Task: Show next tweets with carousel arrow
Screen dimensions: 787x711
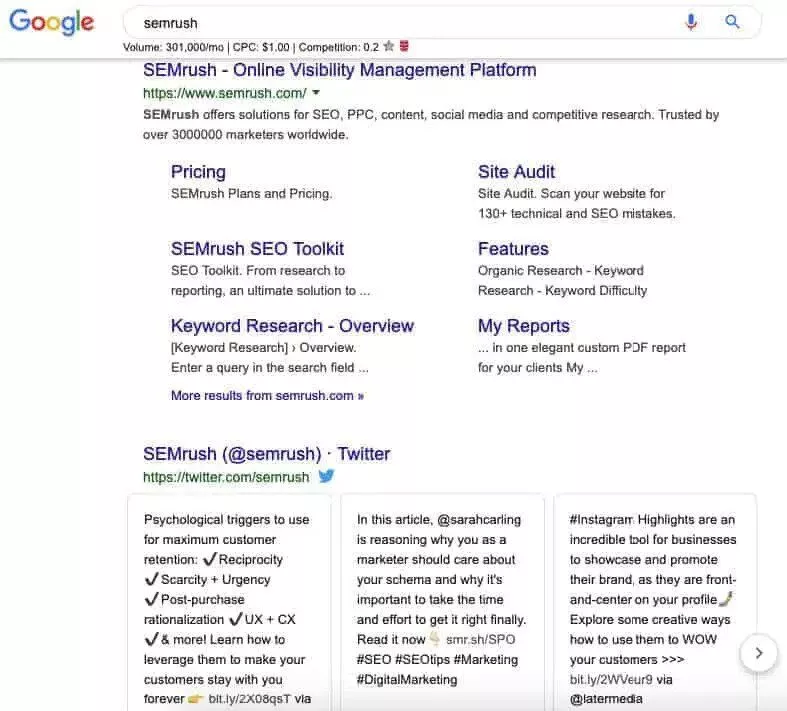Action: (x=759, y=653)
